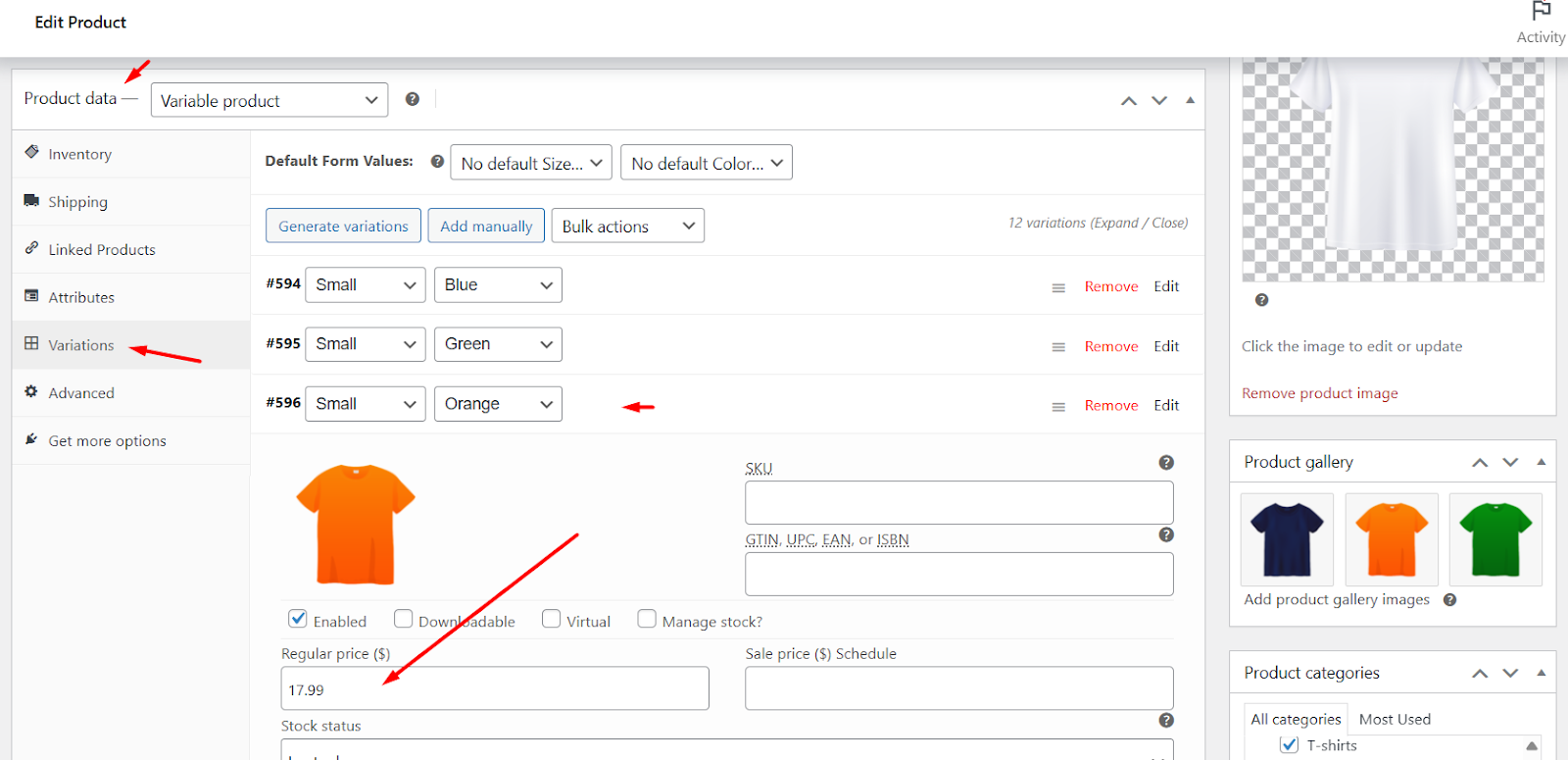1568x760 pixels.
Task: Open size dropdown for variation #596
Action: pyautogui.click(x=366, y=404)
